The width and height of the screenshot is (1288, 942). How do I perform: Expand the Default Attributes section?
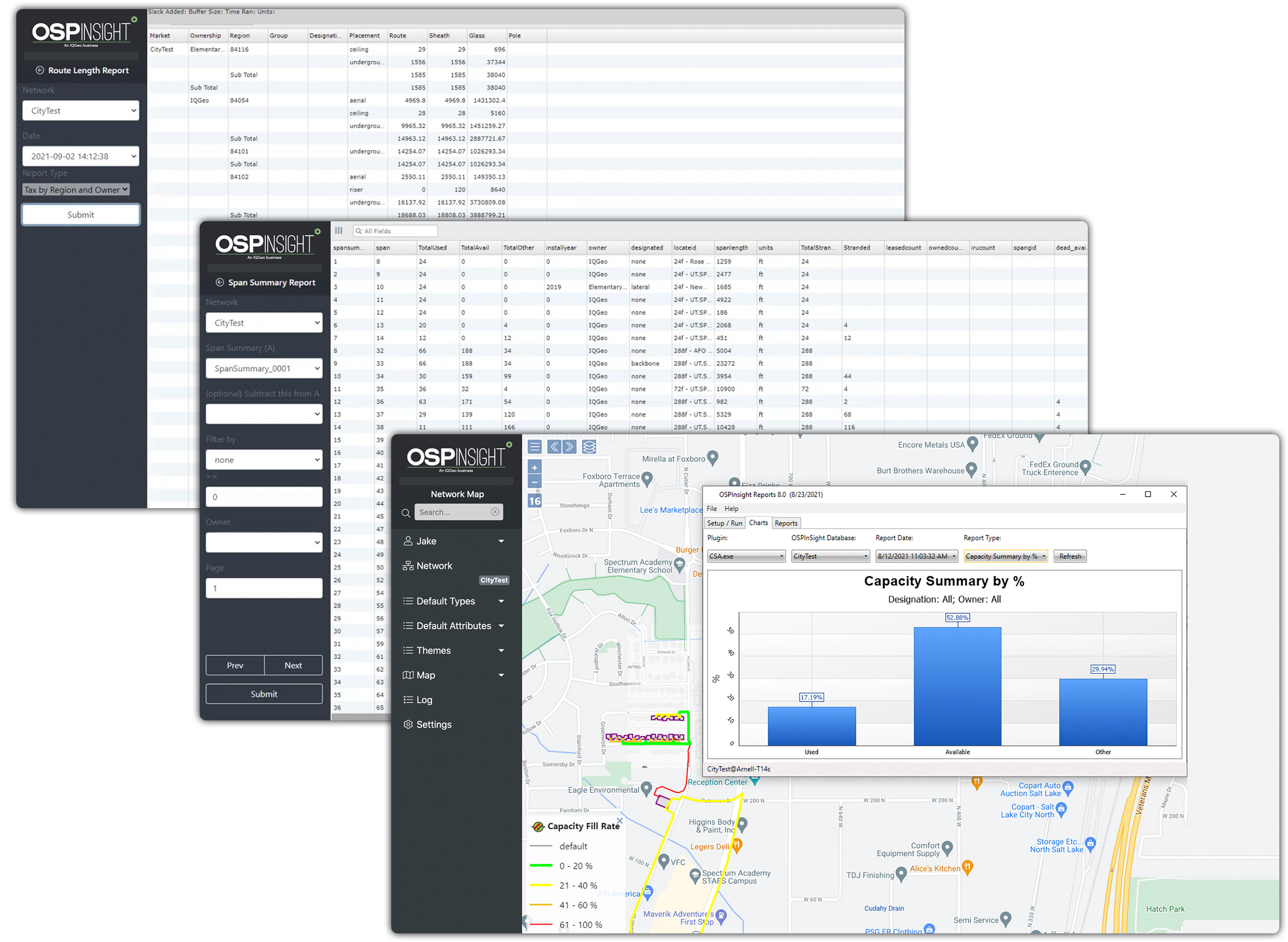tap(501, 626)
